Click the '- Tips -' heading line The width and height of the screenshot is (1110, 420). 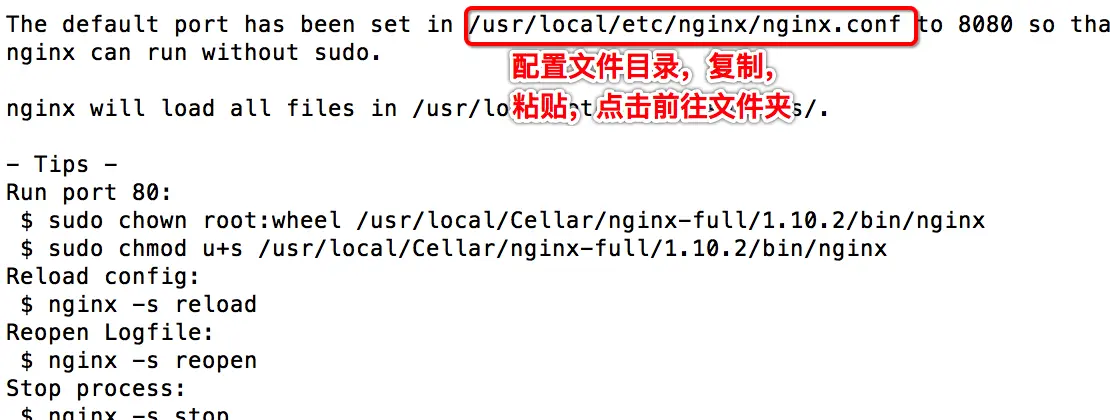pos(62,165)
